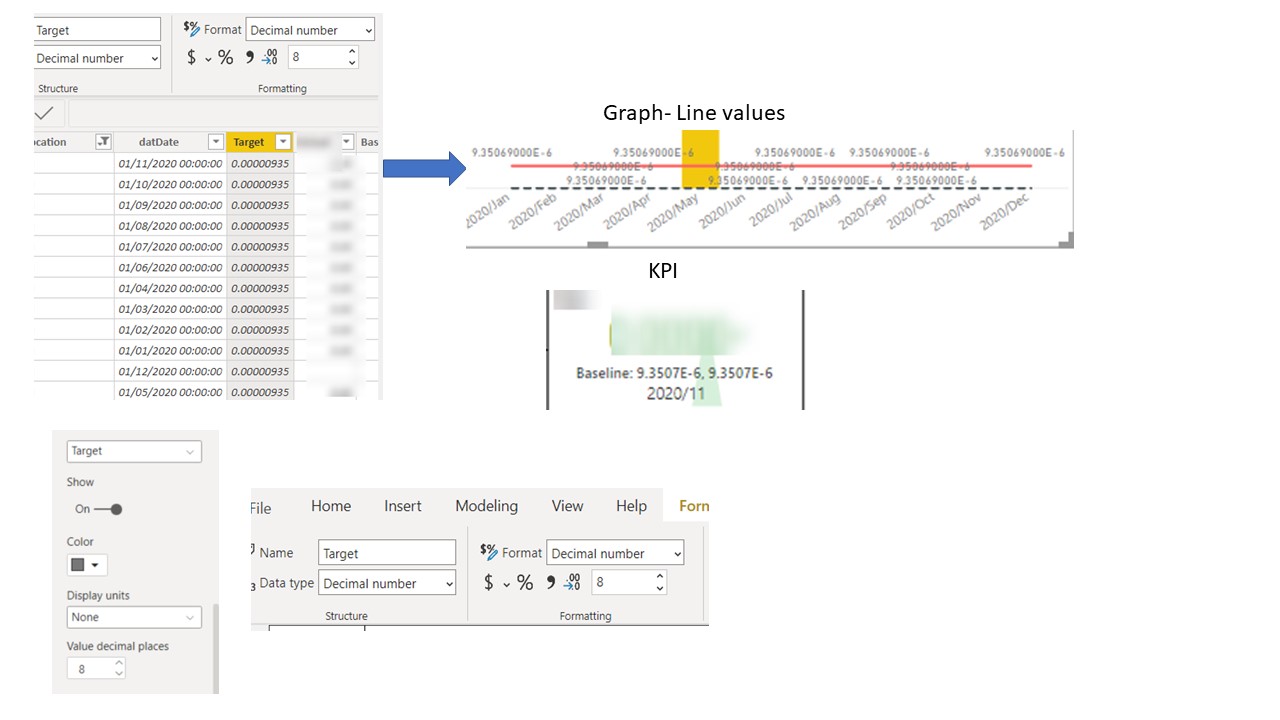Open the Decimal number data type dropdown above the data table
The height and width of the screenshot is (720, 1280).
pyautogui.click(x=97, y=58)
